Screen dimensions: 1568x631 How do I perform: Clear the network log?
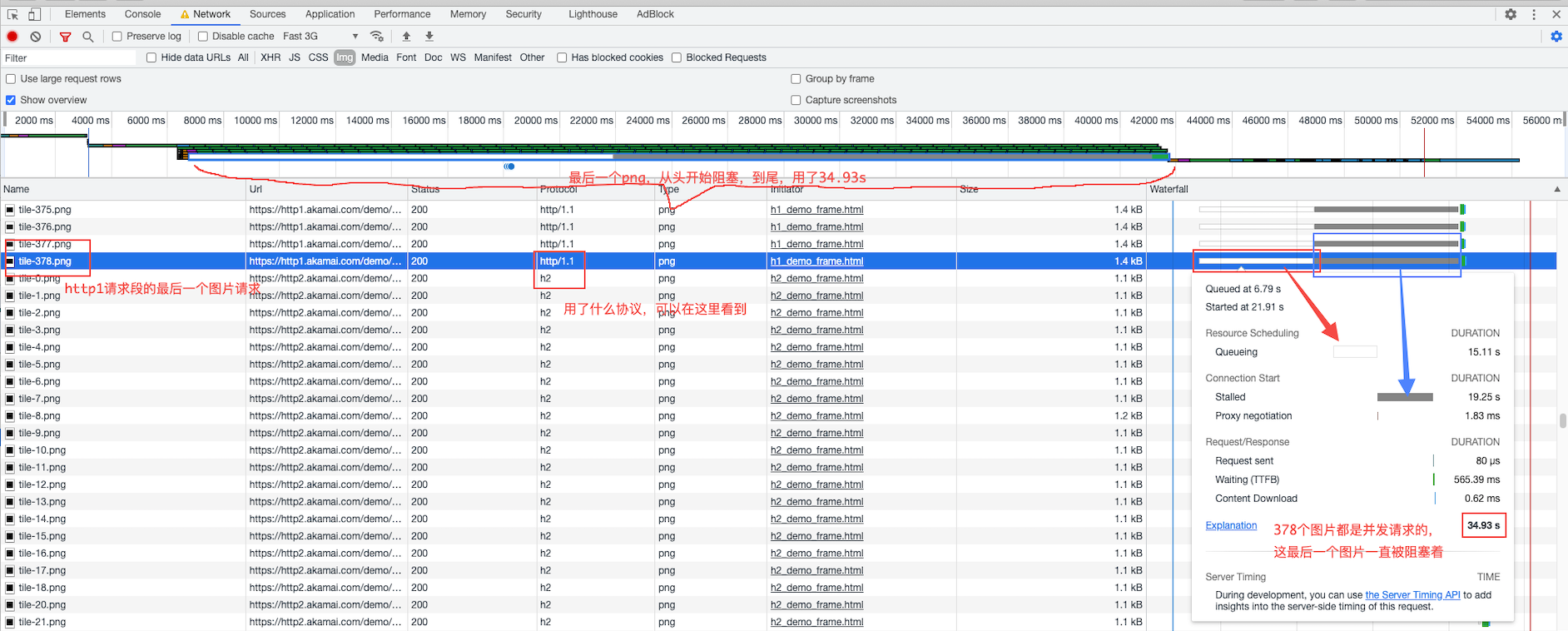coord(36,37)
